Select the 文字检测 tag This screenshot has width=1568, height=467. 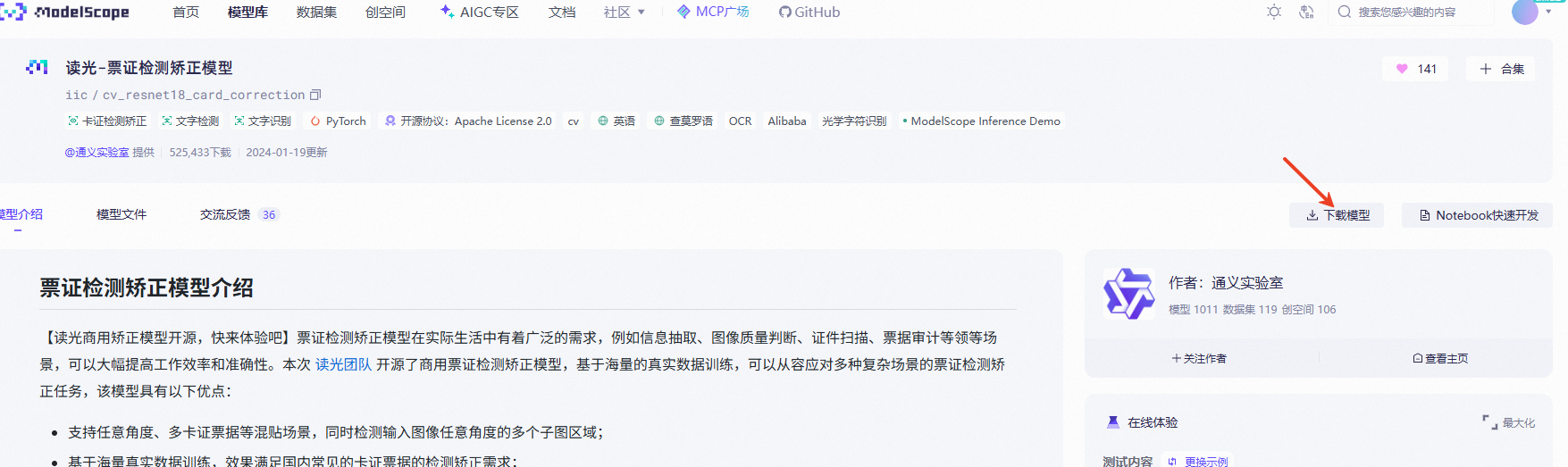pyautogui.click(x=190, y=121)
